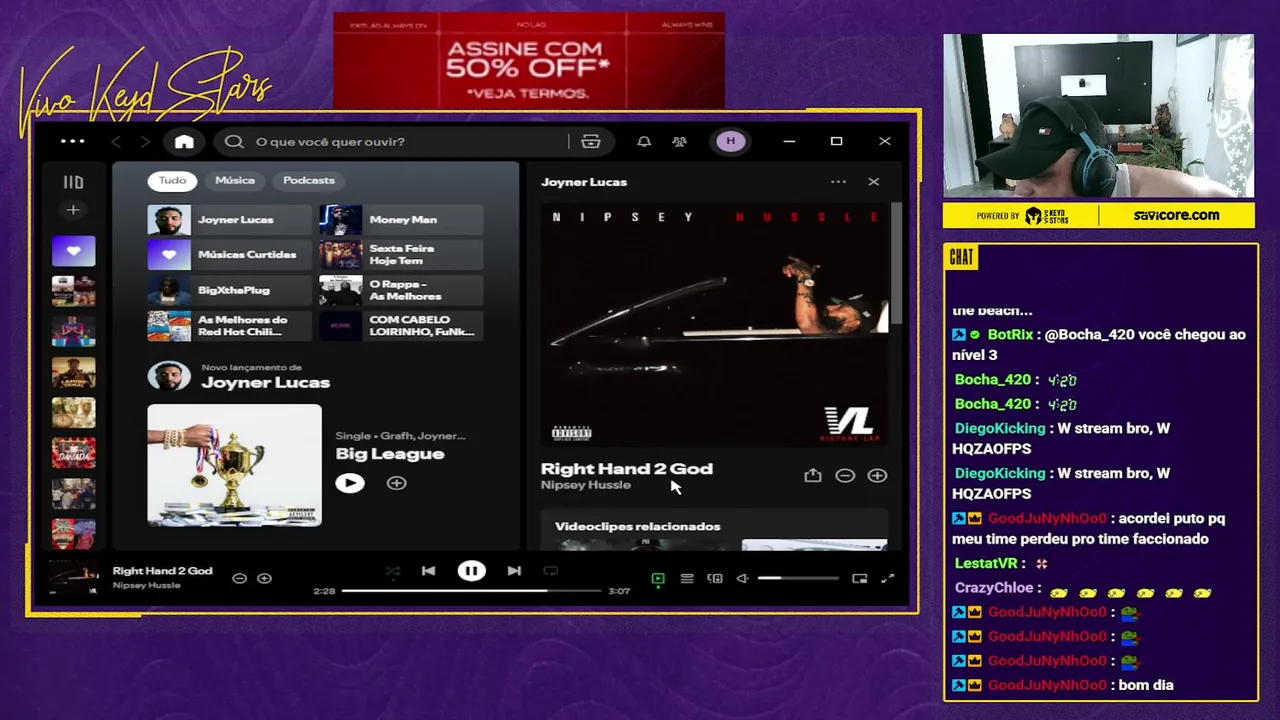Seek within the song progress bar

[x=472, y=591]
